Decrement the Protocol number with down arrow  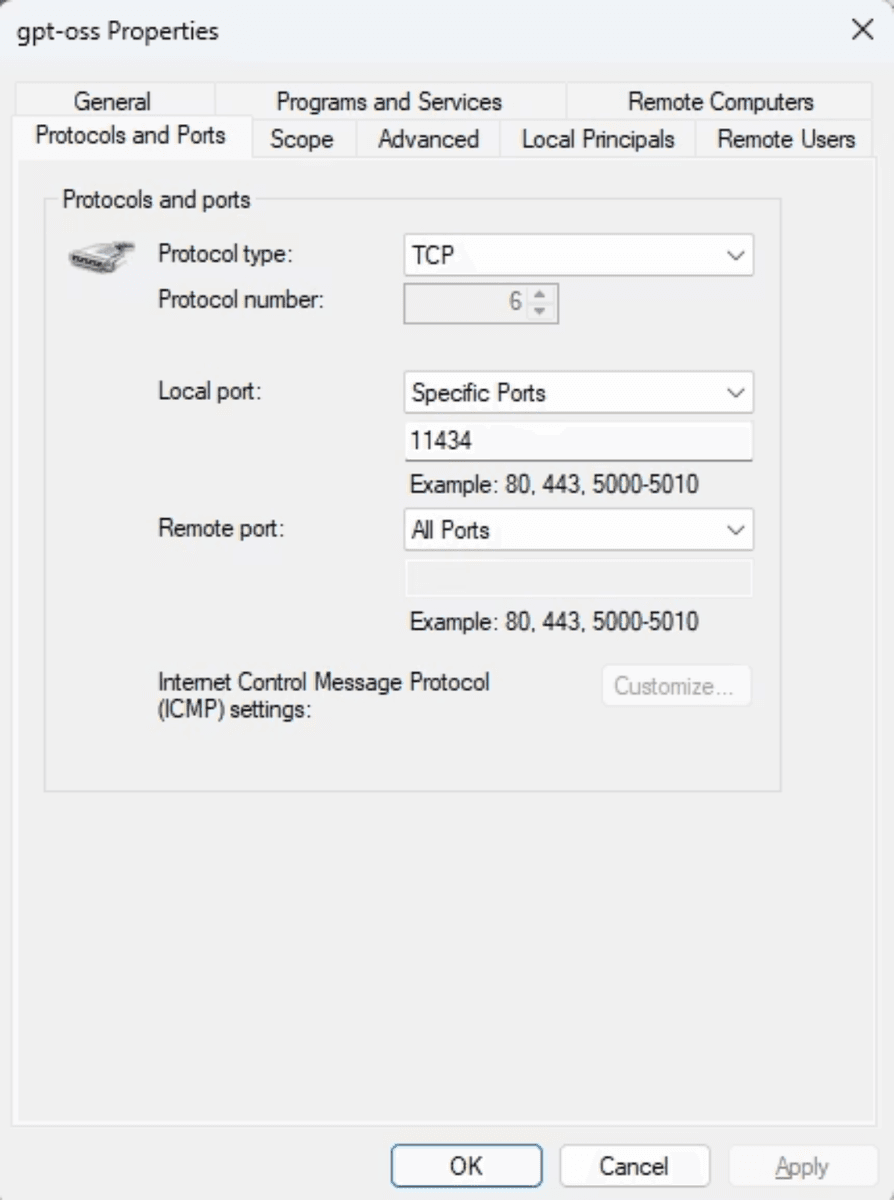click(x=540, y=309)
